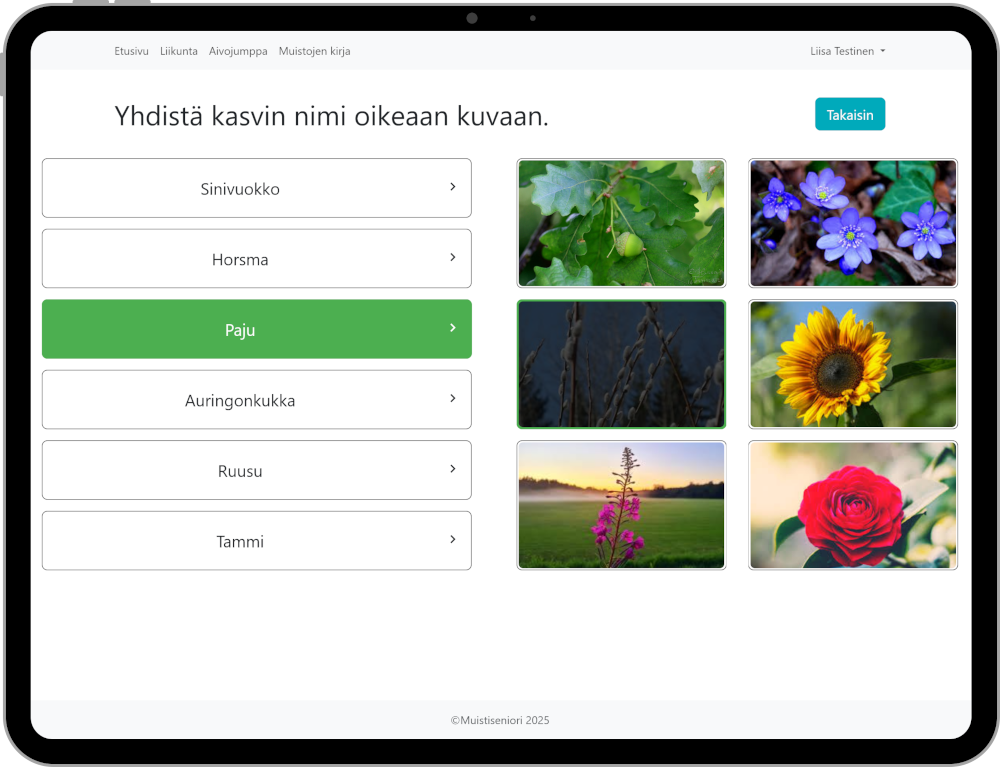This screenshot has height=767, width=1000.
Task: Click the chevron on the green Paju row
Action: click(x=452, y=328)
